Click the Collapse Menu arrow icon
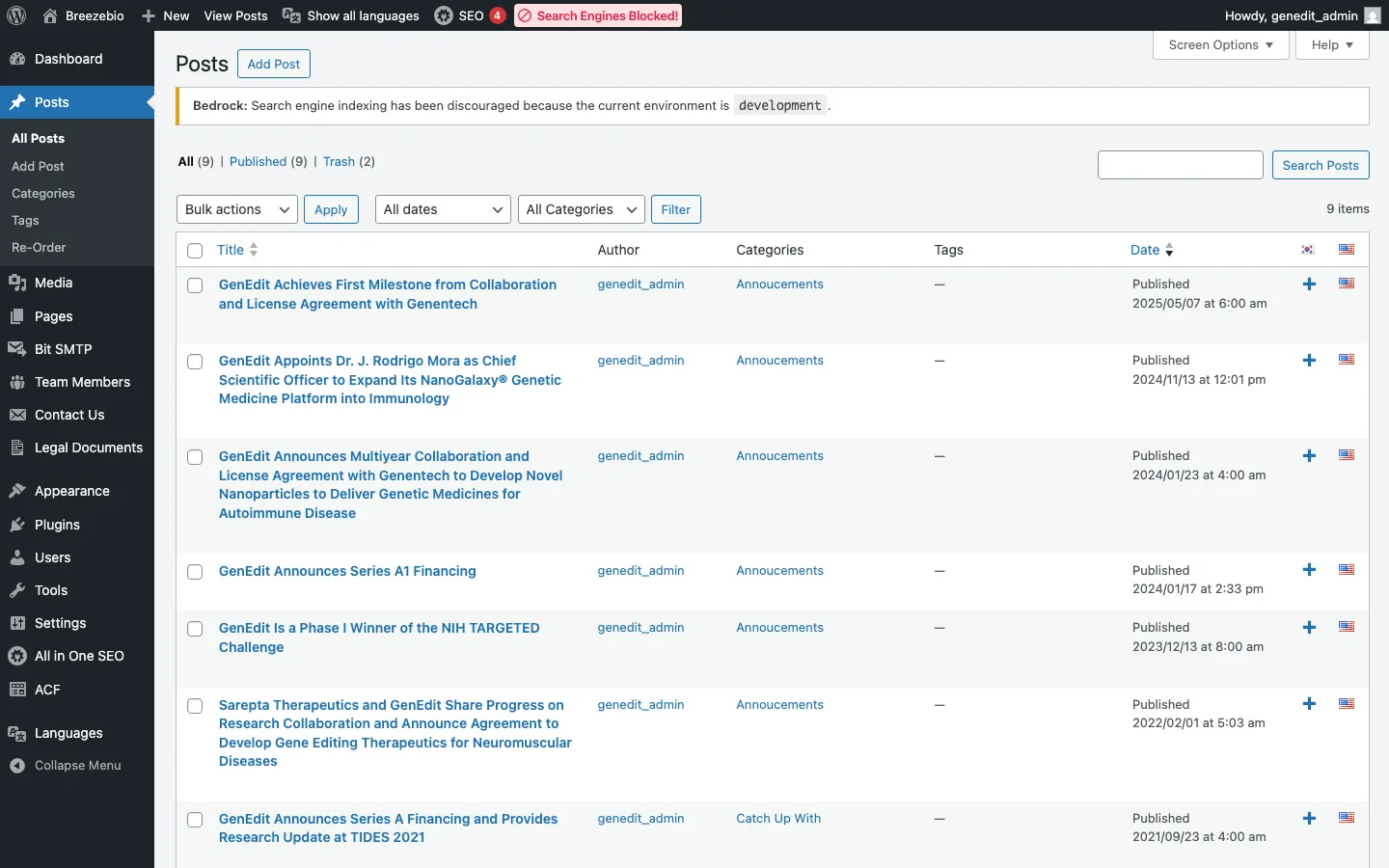The width and height of the screenshot is (1389, 868). click(17, 766)
